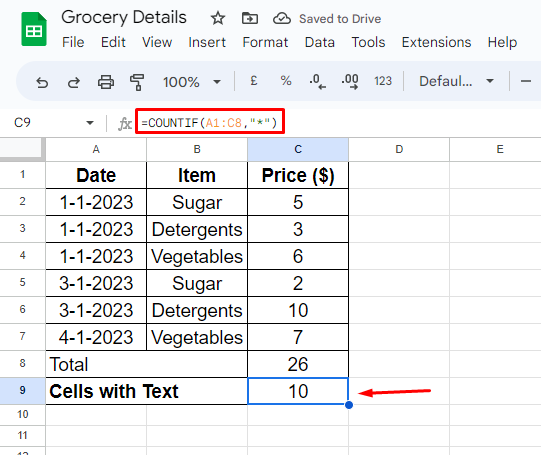Image resolution: width=541 pixels, height=455 pixels.
Task: Select the Paint format tool
Action: pos(137,82)
